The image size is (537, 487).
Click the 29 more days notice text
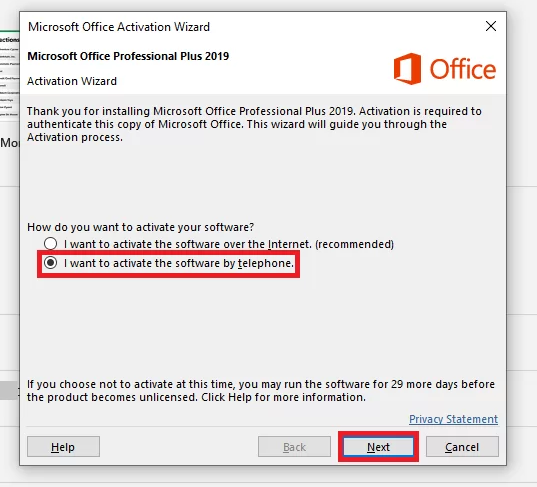coord(261,390)
